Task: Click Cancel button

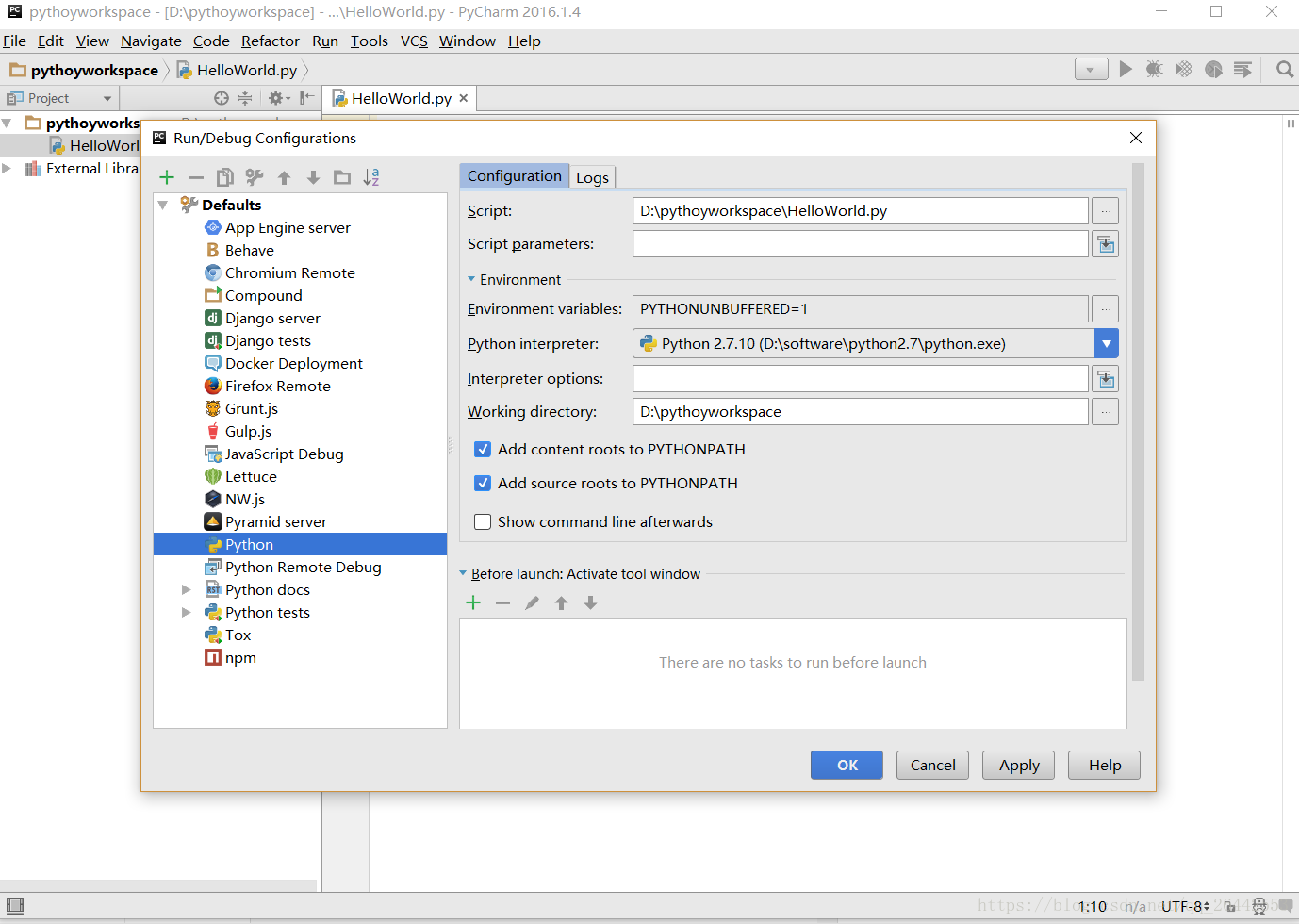Action: pos(932,766)
